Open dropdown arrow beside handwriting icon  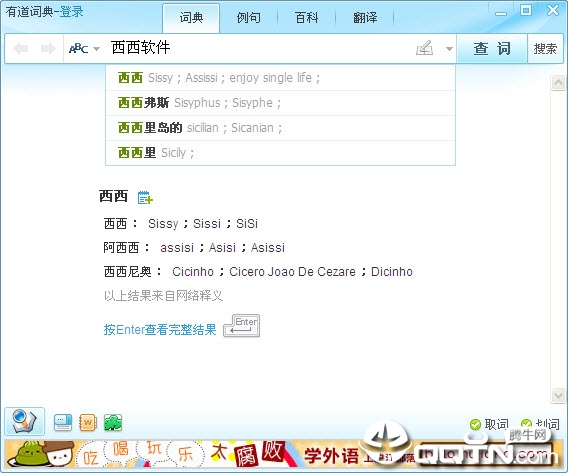coord(449,49)
